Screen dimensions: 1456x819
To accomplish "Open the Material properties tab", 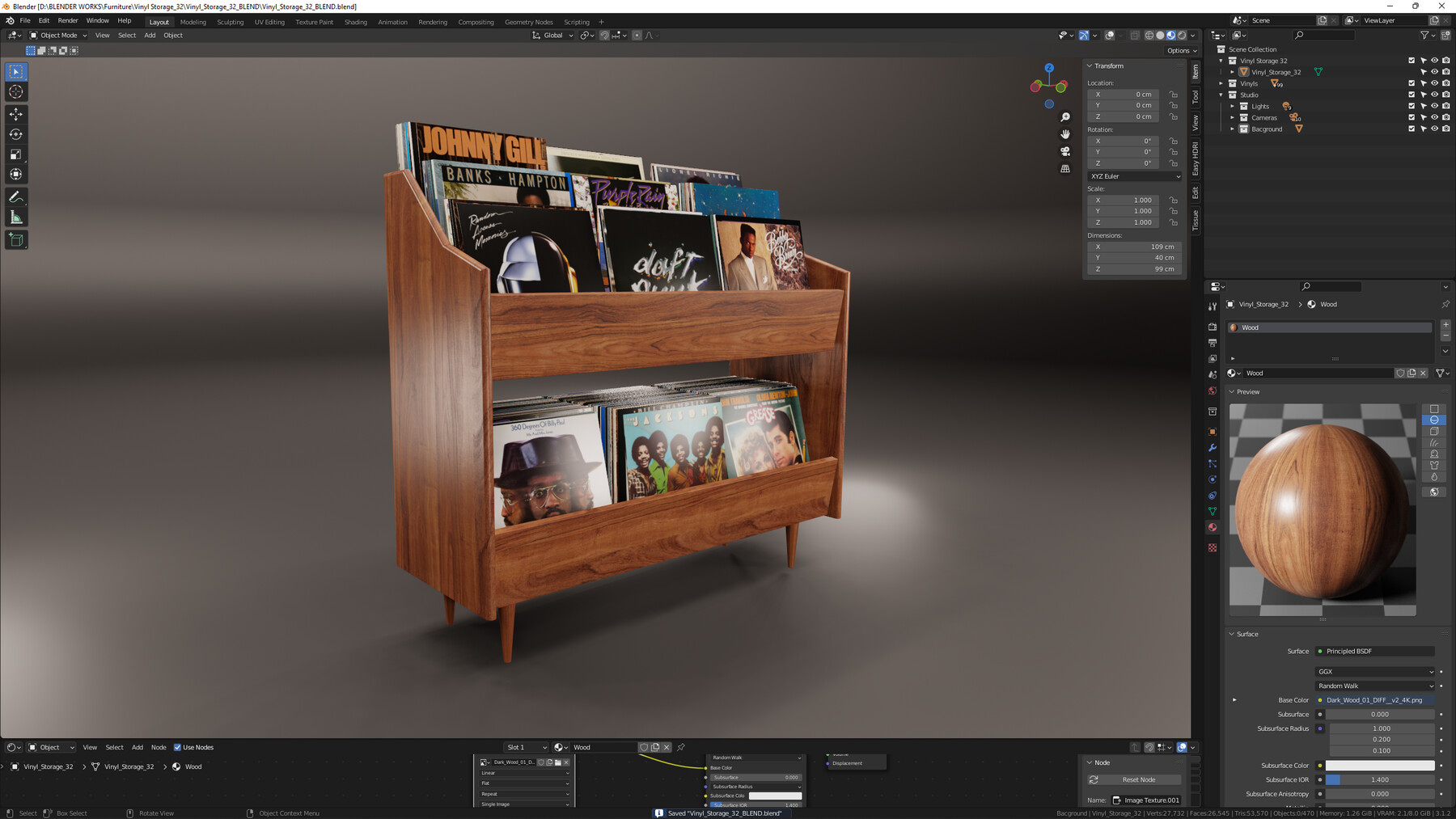I will click(1212, 527).
